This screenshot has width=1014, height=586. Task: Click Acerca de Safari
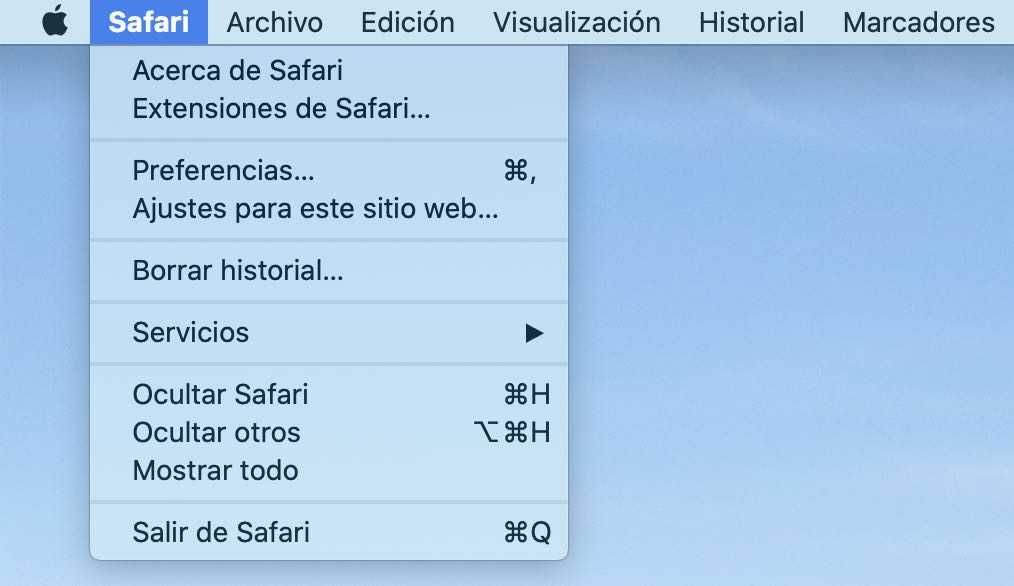coord(237,70)
